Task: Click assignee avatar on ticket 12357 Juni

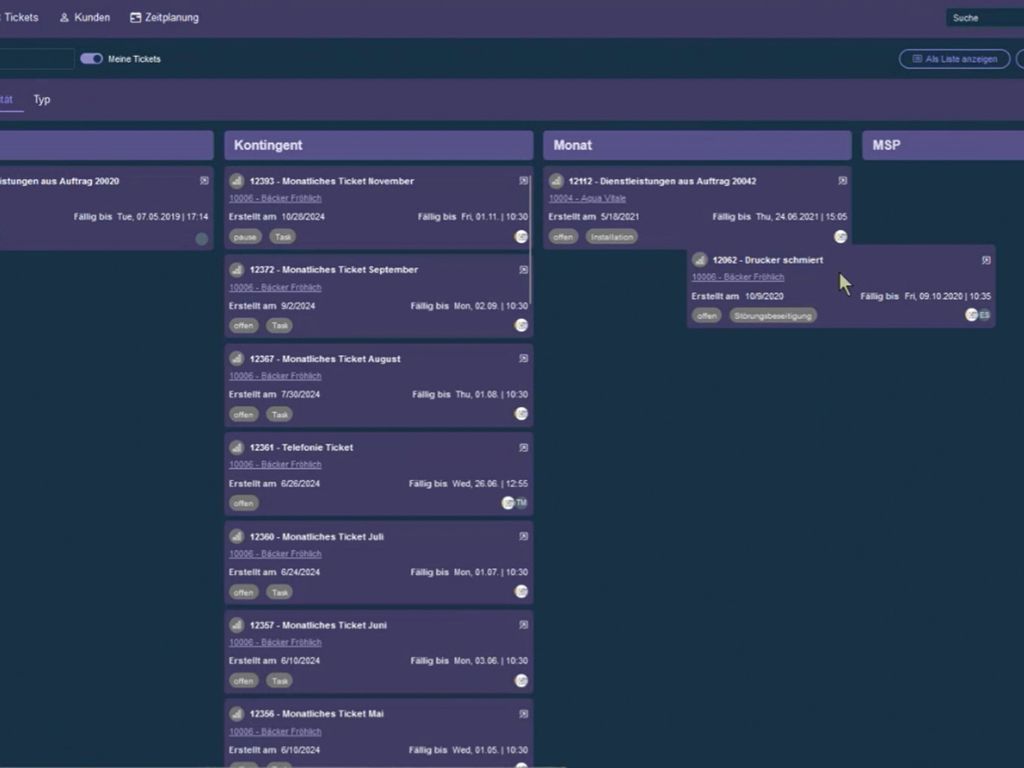Action: [x=521, y=681]
